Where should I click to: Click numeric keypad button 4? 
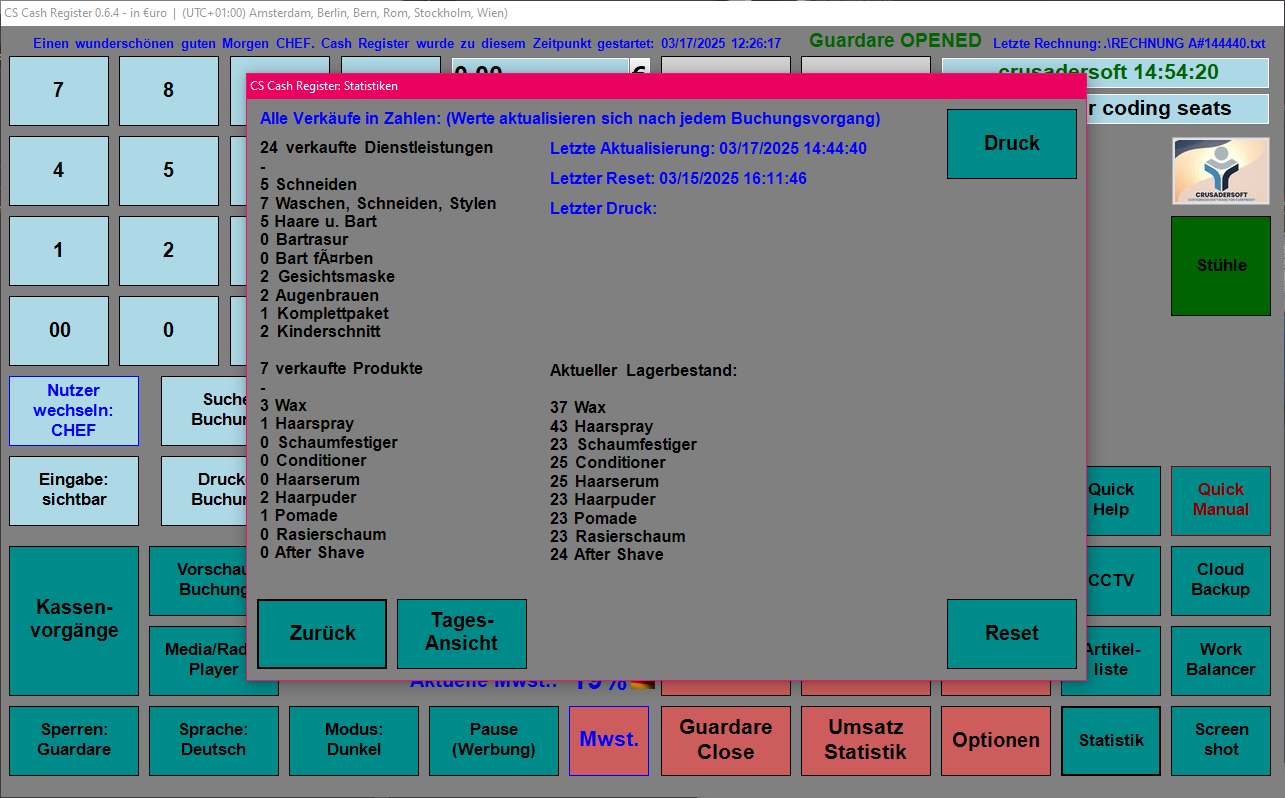[59, 171]
